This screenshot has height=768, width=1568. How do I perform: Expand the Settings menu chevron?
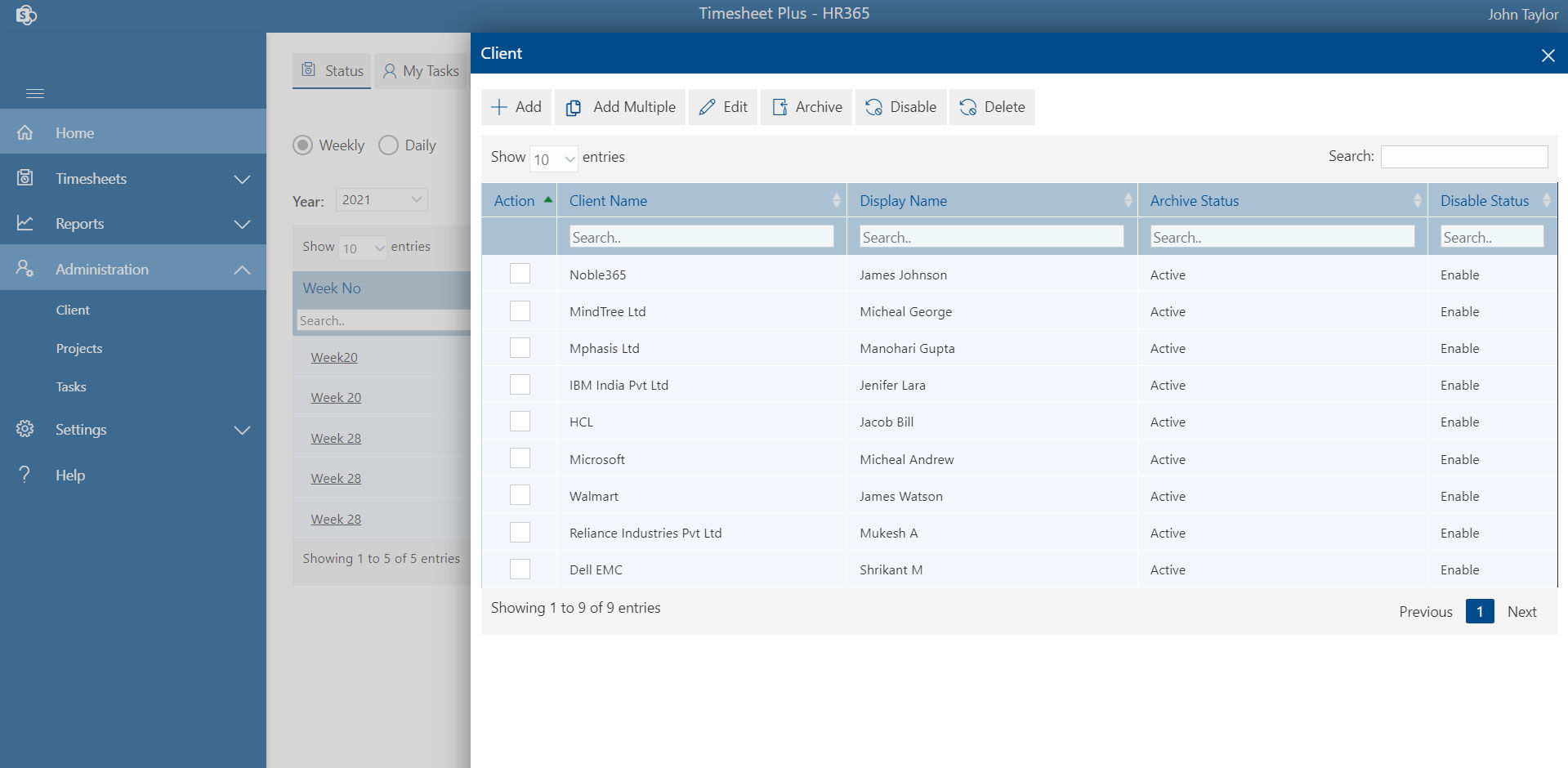point(242,429)
